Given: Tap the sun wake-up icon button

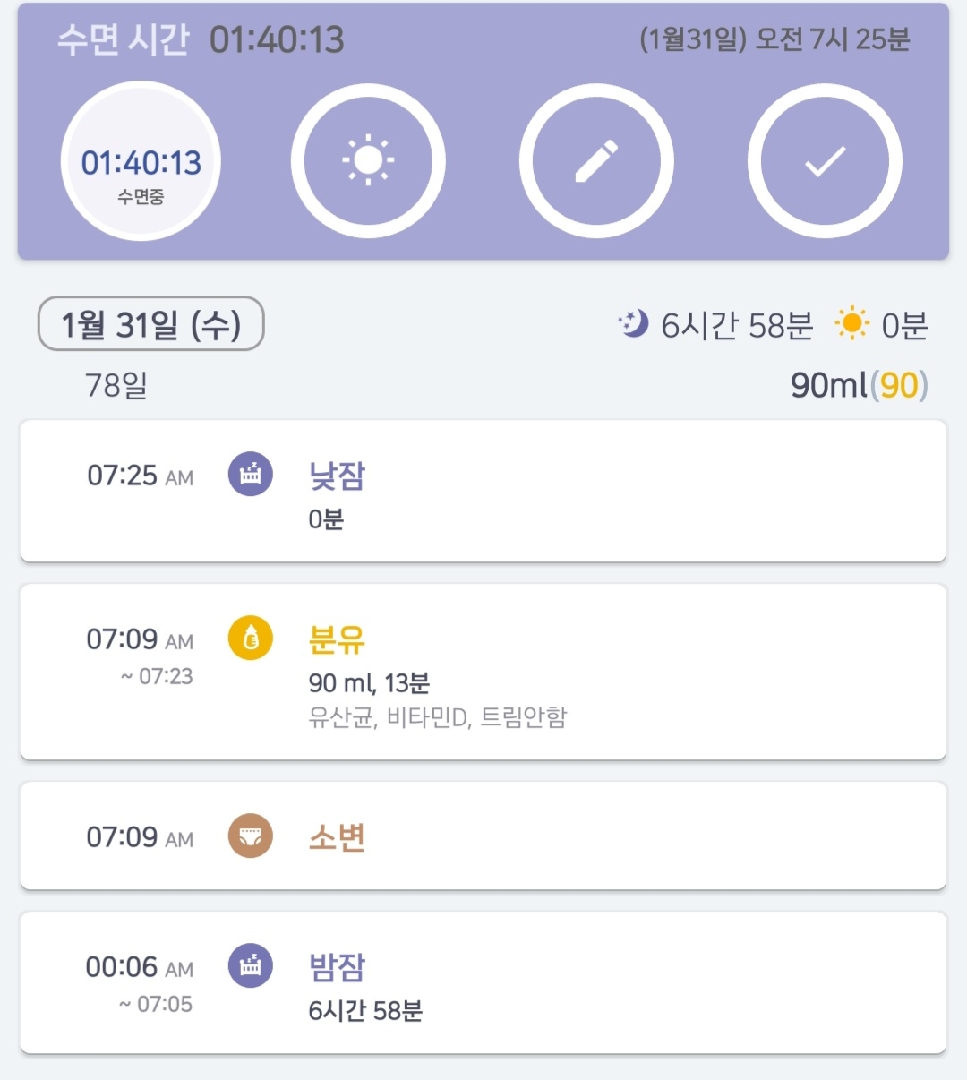Looking at the screenshot, I should pyautogui.click(x=368, y=162).
